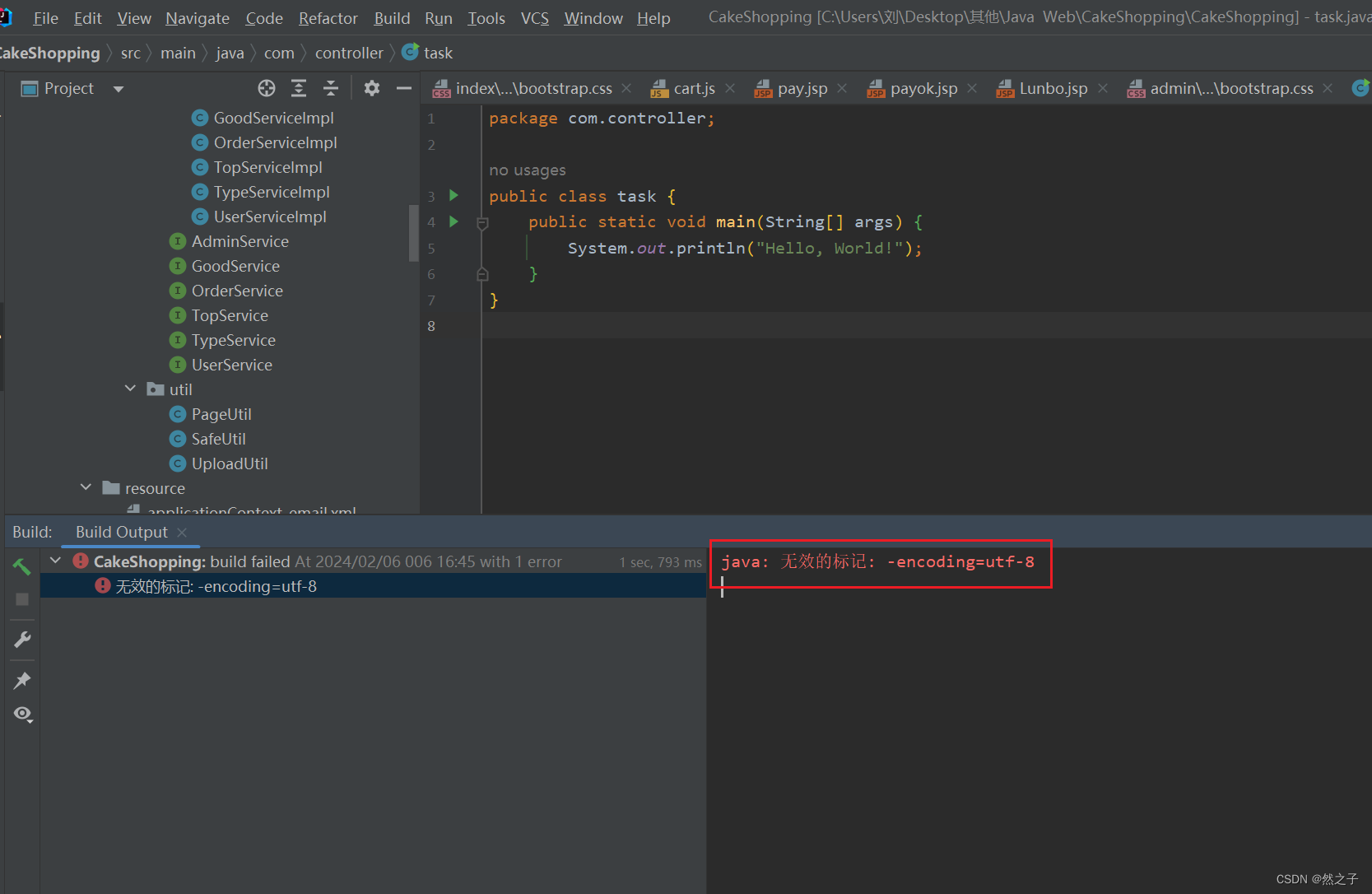The image size is (1372, 894).
Task: Open the Build menu
Action: (x=391, y=17)
